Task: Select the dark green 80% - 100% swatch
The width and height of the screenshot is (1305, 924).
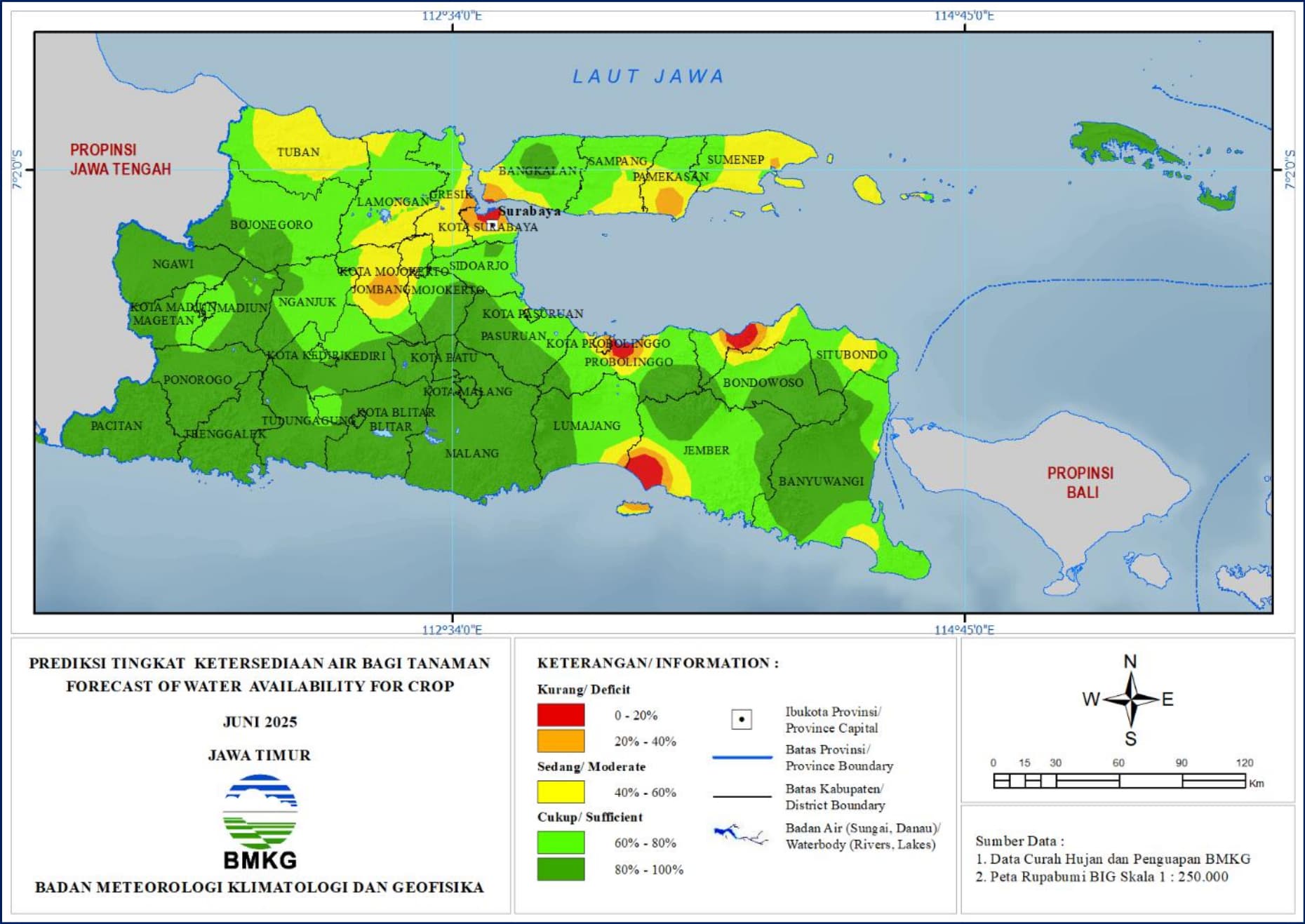Action: click(561, 869)
